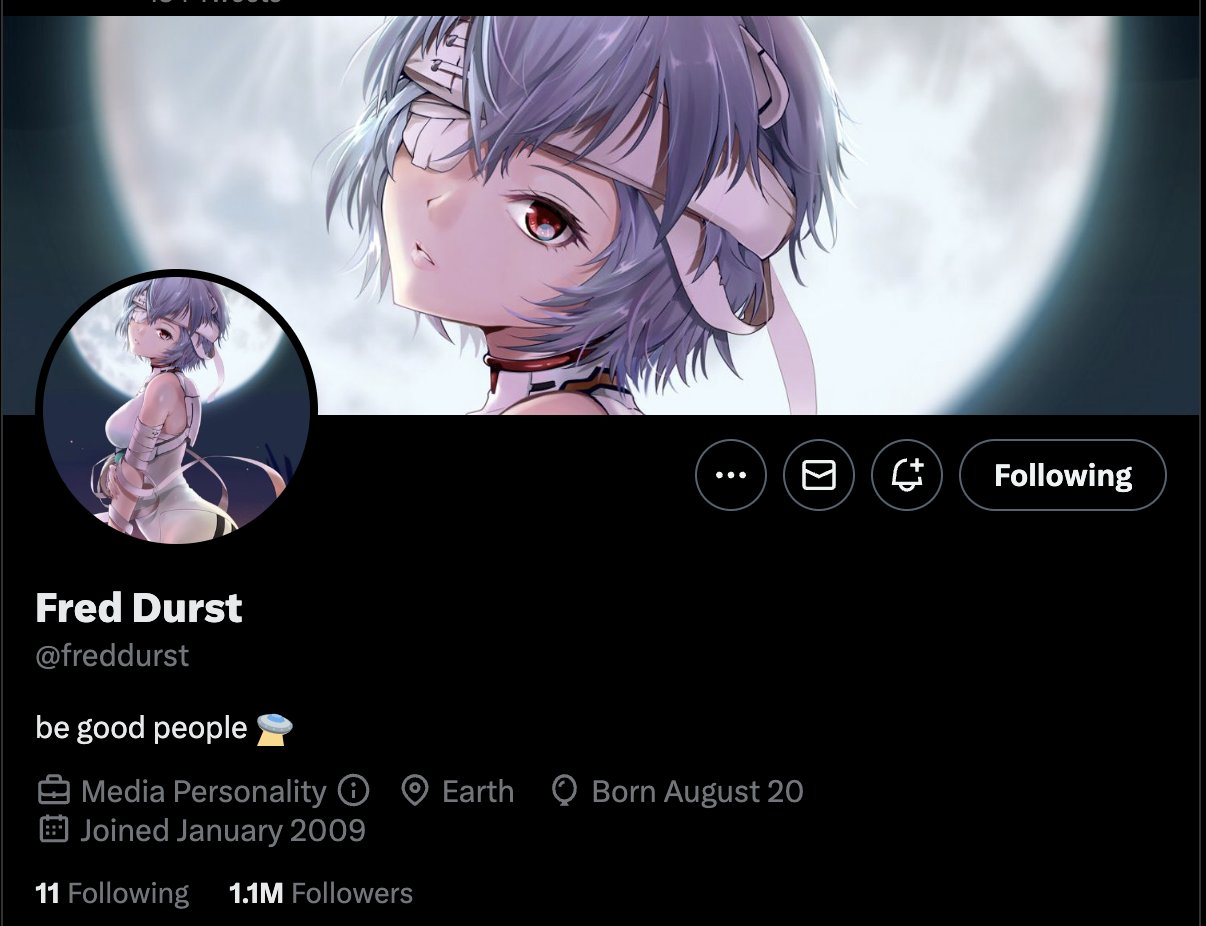Viewport: 1206px width, 926px height.
Task: Click the @freddurst handle text
Action: pos(112,656)
